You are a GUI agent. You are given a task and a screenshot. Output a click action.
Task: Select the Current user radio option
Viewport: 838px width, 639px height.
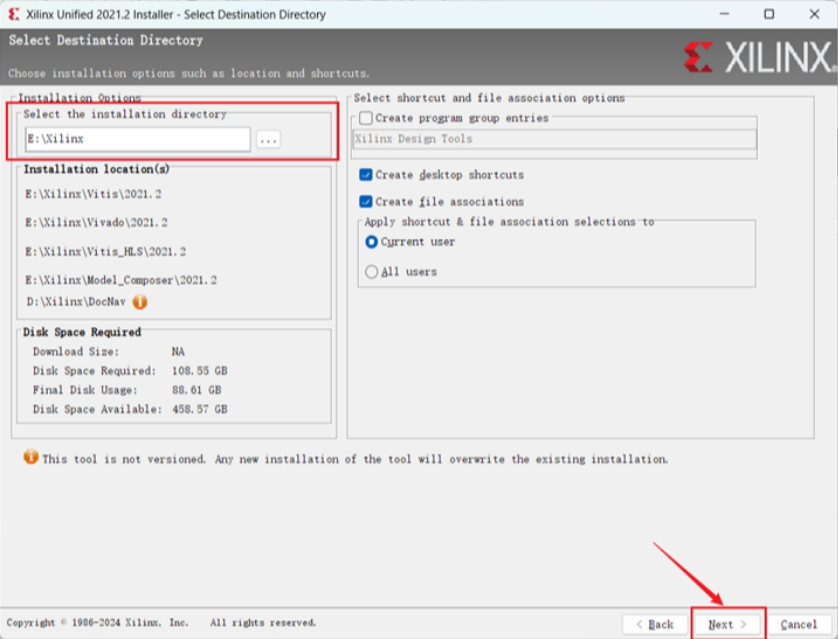371,242
